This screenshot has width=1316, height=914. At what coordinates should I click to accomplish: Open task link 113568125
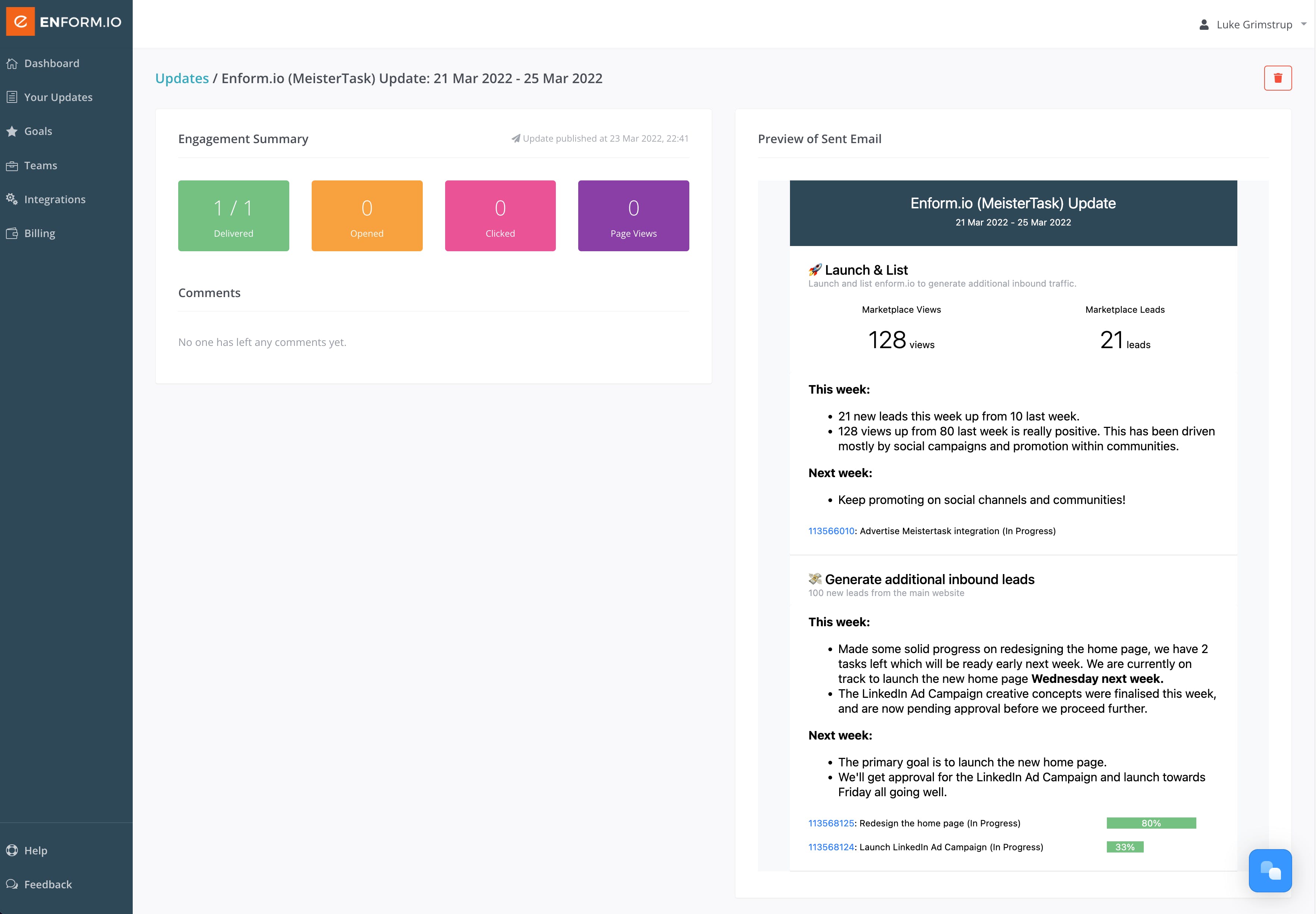[x=831, y=823]
